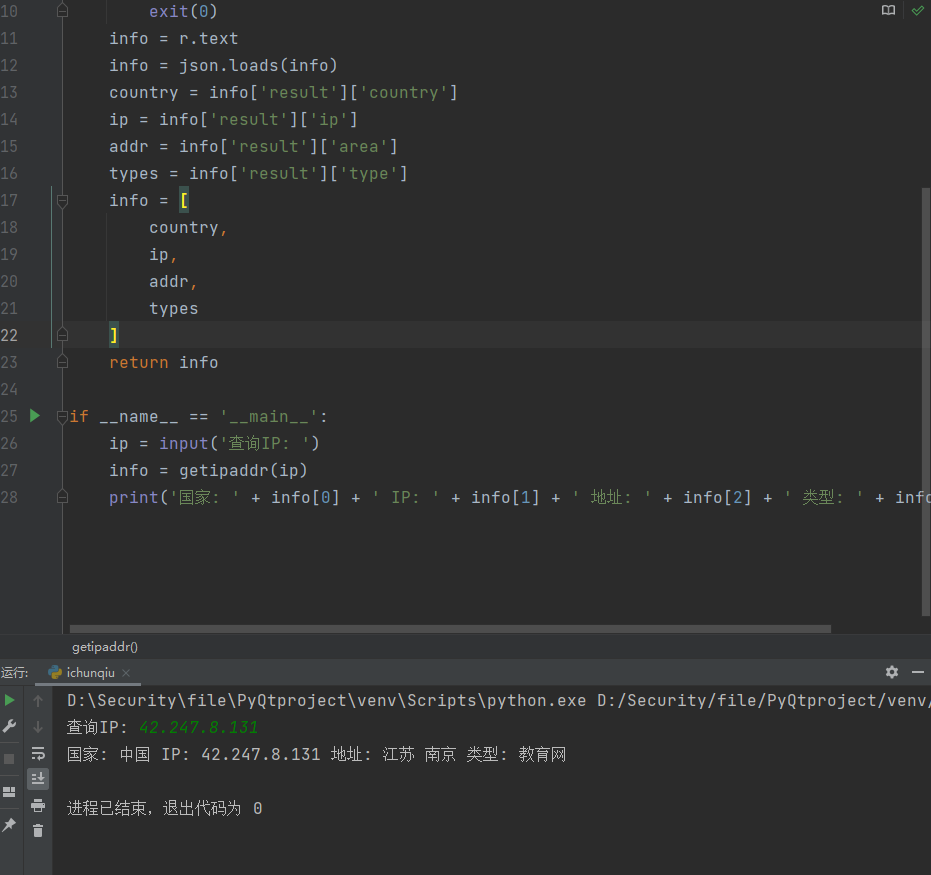
Task: Click the 进程已结束 exit code message
Action: pos(164,808)
